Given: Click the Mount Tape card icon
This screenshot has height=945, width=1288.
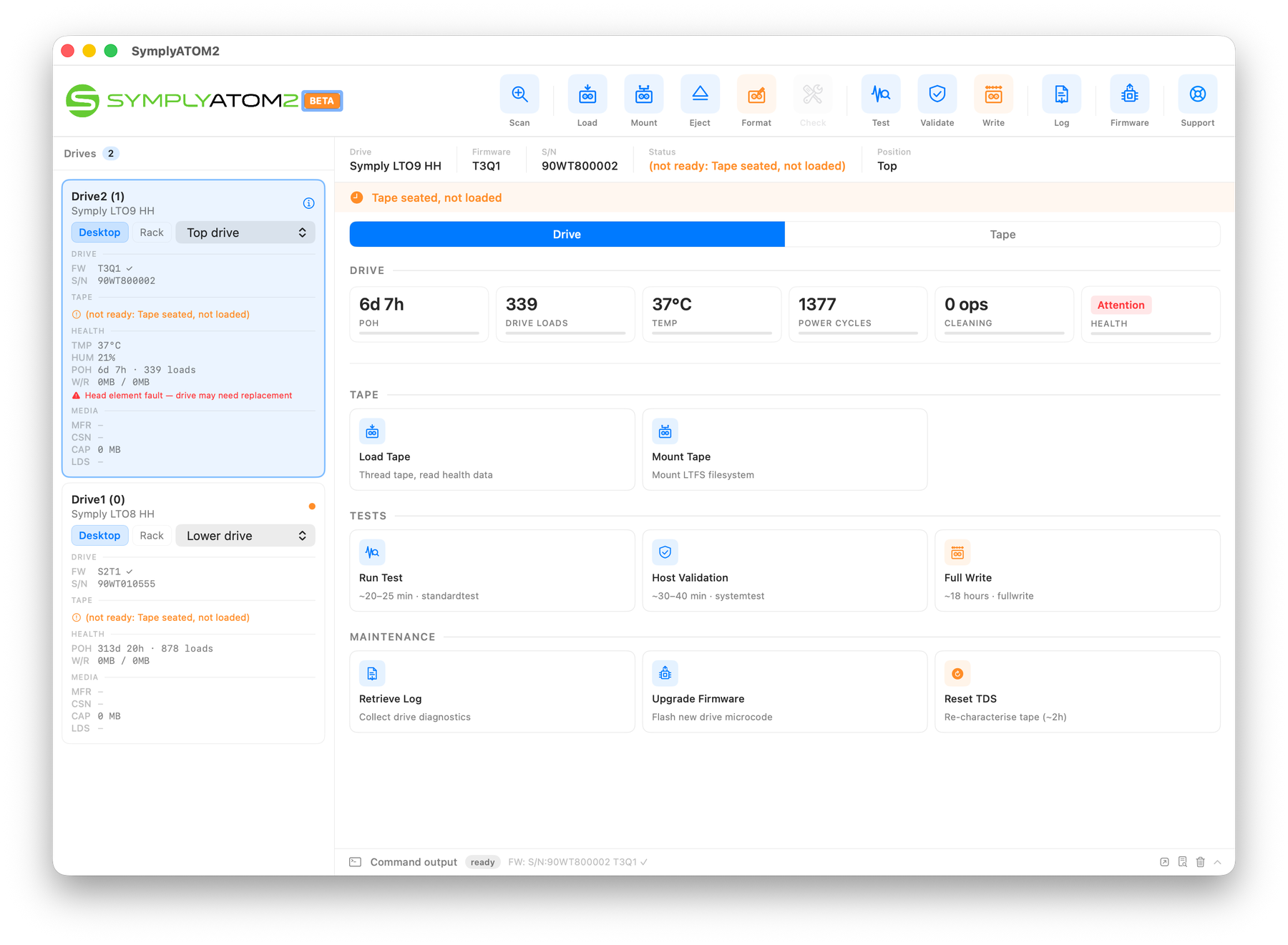Looking at the screenshot, I should click(665, 431).
